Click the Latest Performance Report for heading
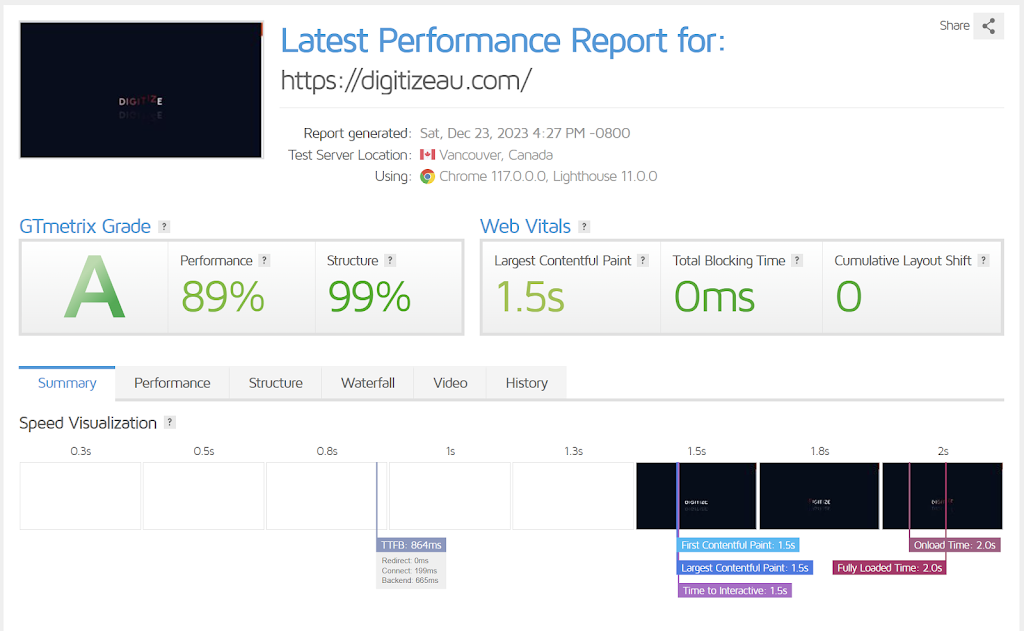 [503, 40]
